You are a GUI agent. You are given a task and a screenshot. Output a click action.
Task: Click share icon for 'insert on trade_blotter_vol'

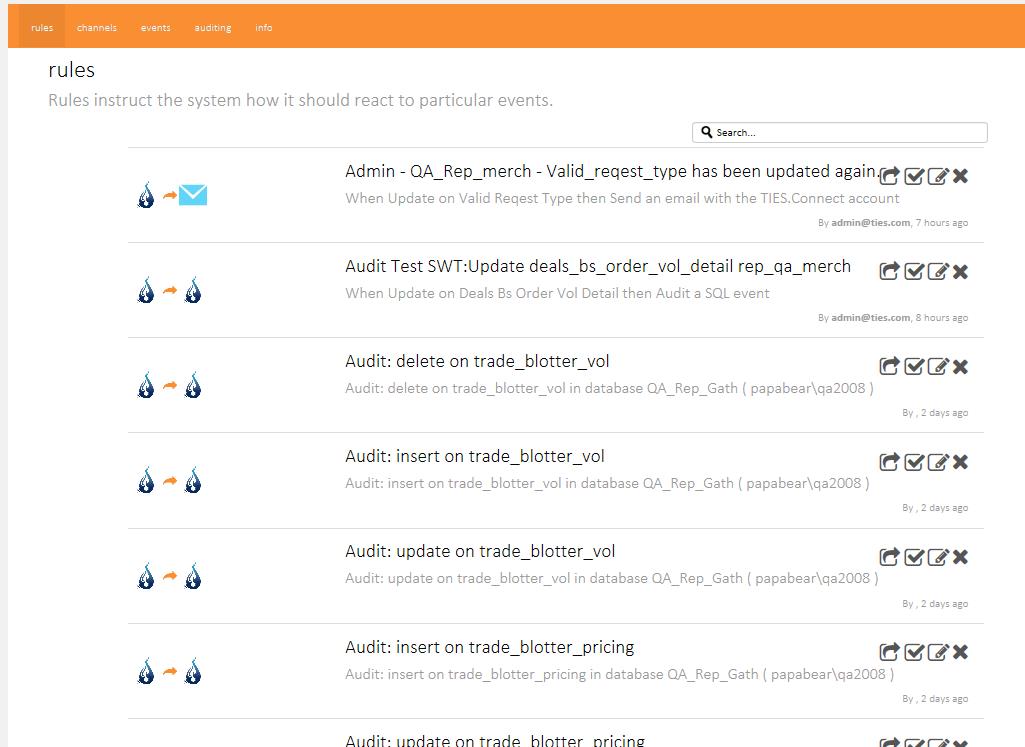pyautogui.click(x=889, y=462)
